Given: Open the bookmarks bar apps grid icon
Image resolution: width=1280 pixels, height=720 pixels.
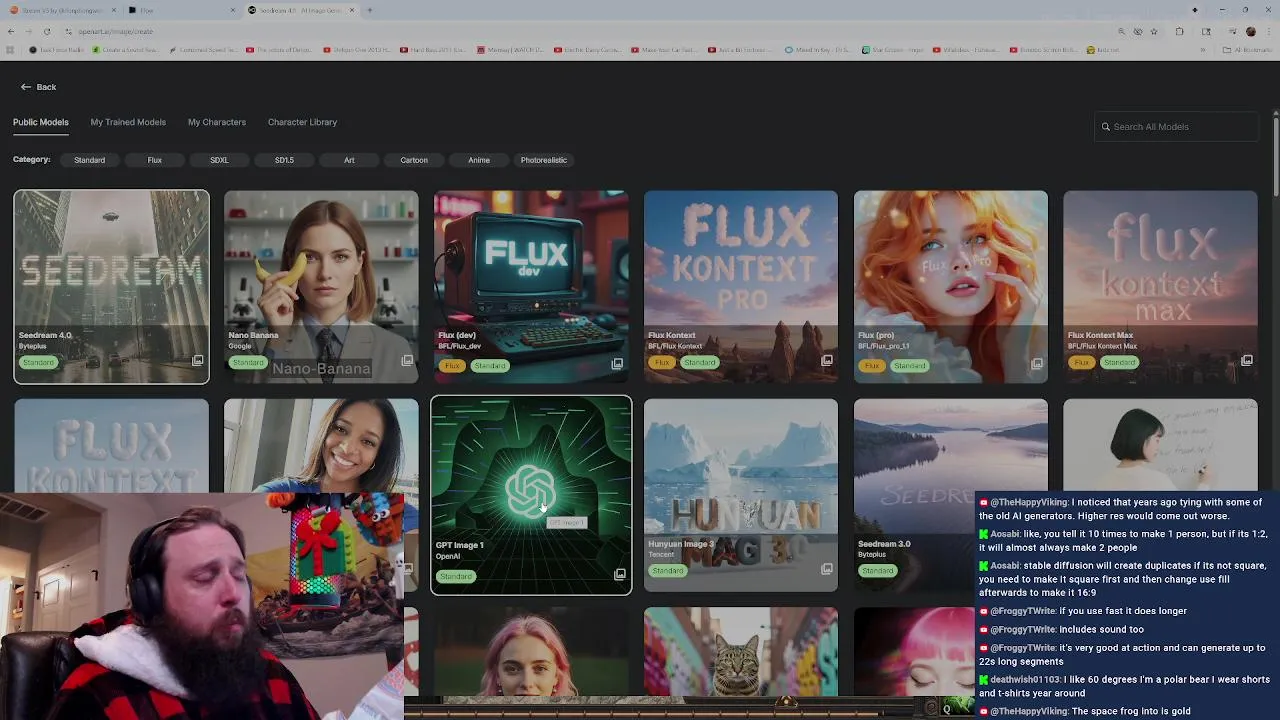Looking at the screenshot, I should (x=10, y=49).
